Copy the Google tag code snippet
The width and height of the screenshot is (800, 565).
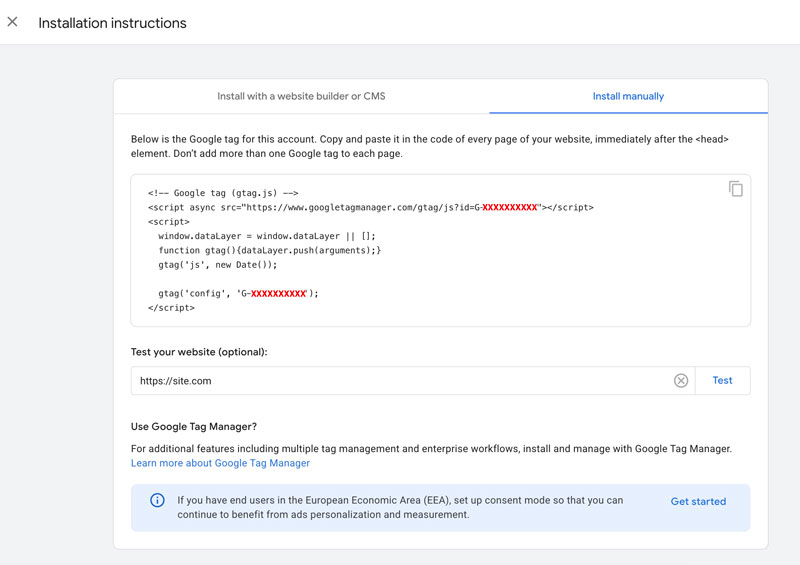point(735,189)
